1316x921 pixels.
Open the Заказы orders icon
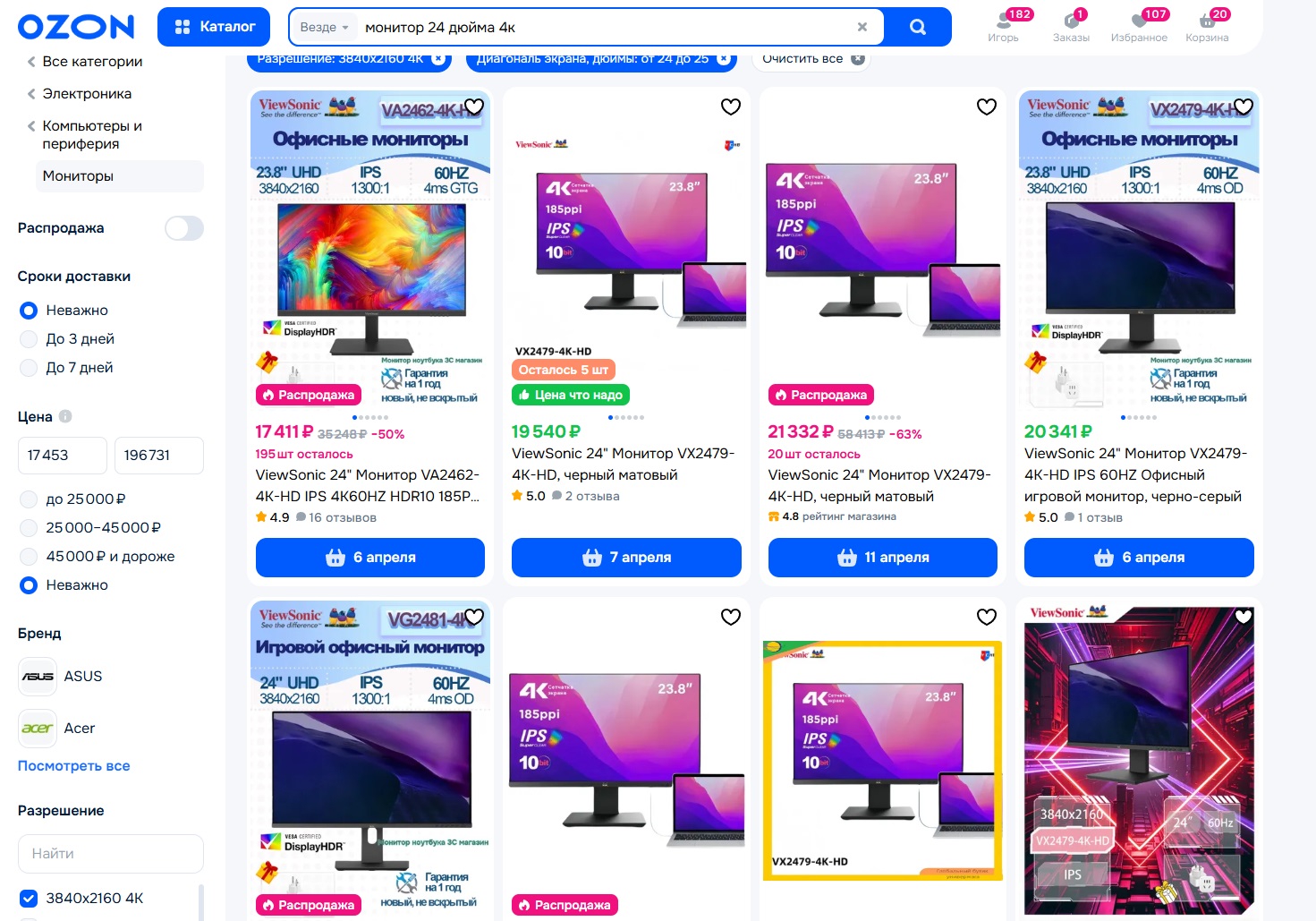(x=1071, y=26)
